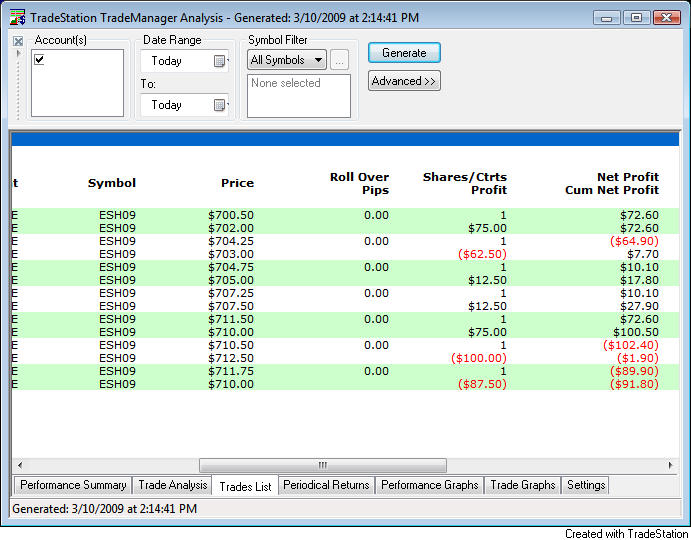Click the Roll Over Pips column header
This screenshot has height=540, width=691.
click(359, 183)
